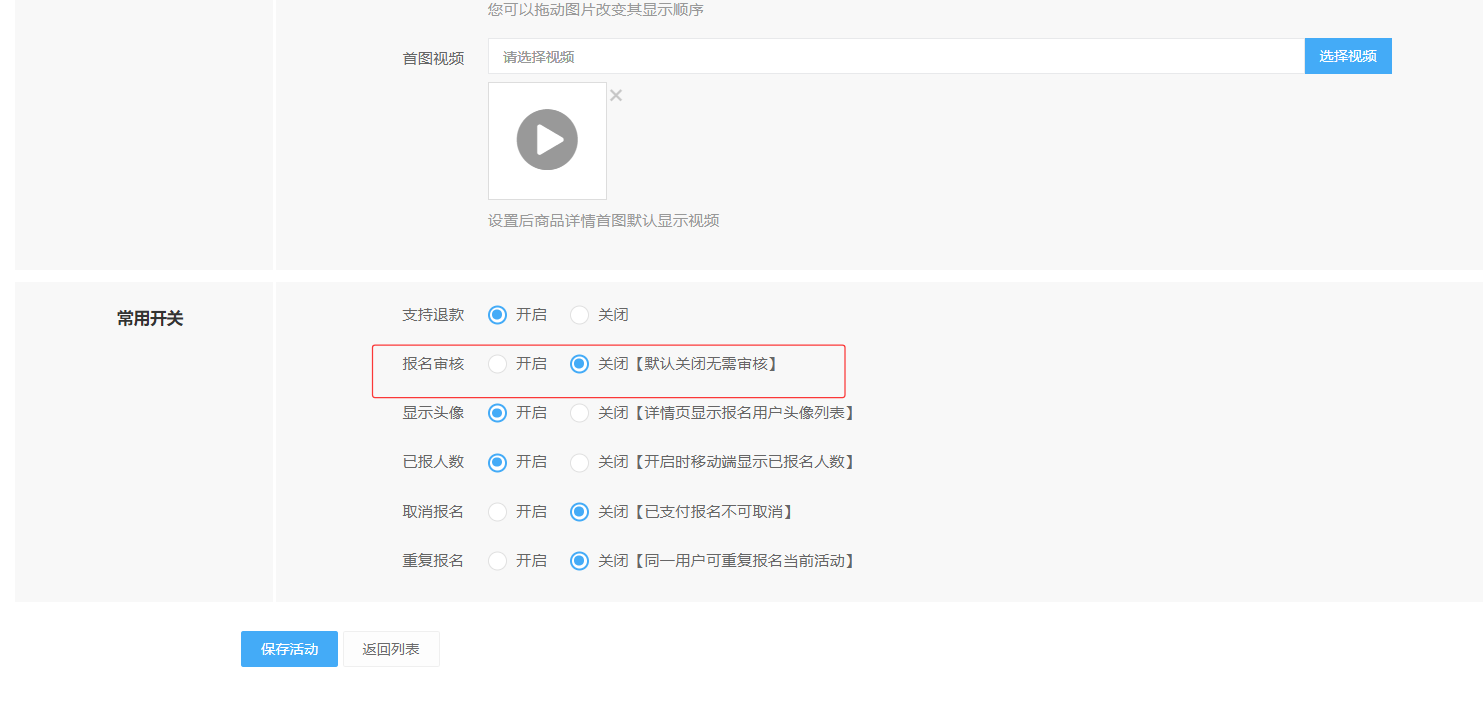Click the 选择视频 button
1483x705 pixels.
pyautogui.click(x=1348, y=56)
